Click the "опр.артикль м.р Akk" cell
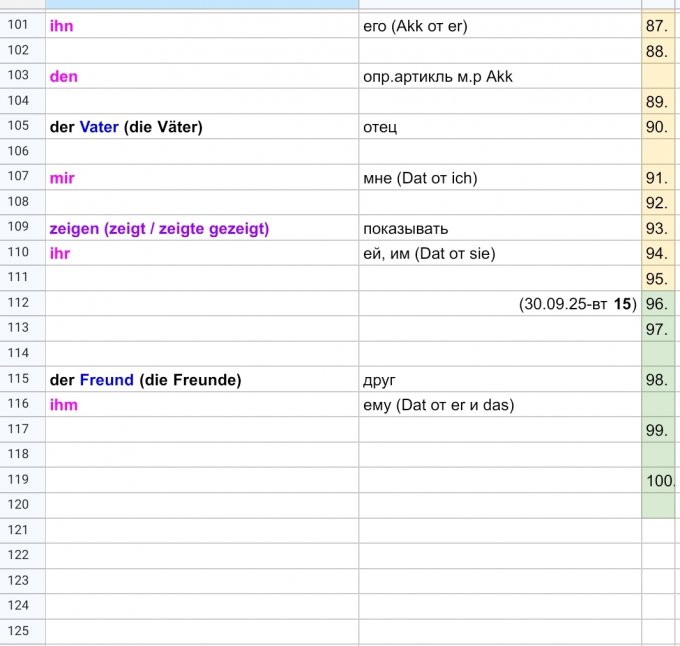This screenshot has height=646, width=680. click(498, 77)
